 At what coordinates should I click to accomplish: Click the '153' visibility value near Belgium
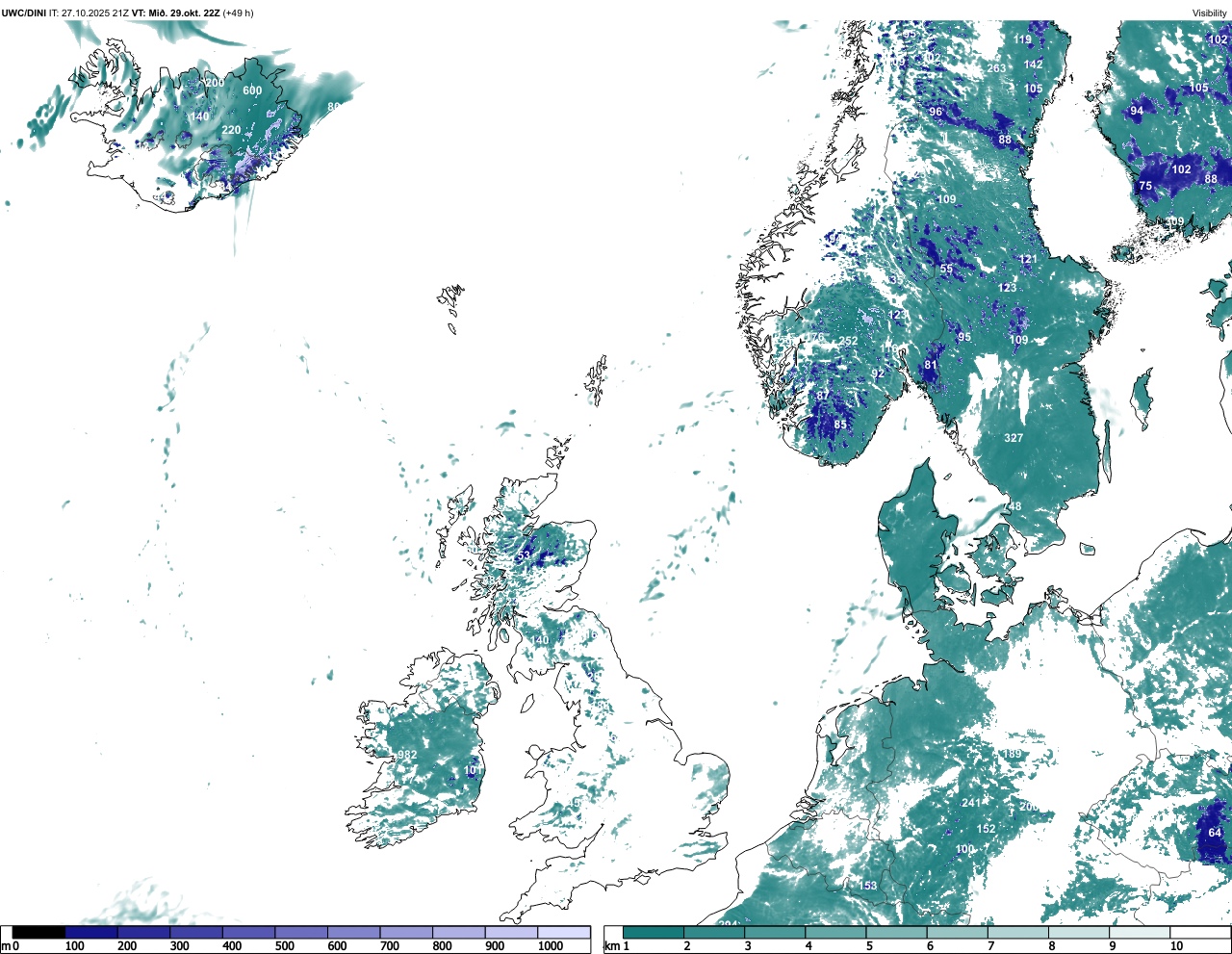868,886
